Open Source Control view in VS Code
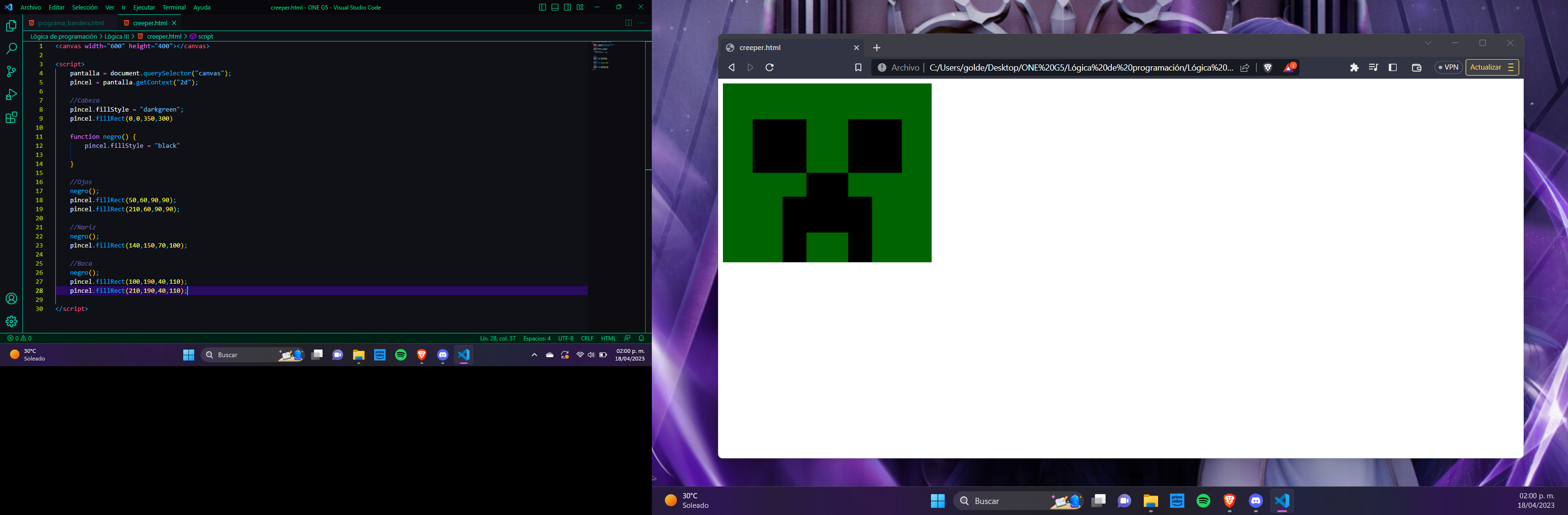The width and height of the screenshot is (1568, 515). 11,72
